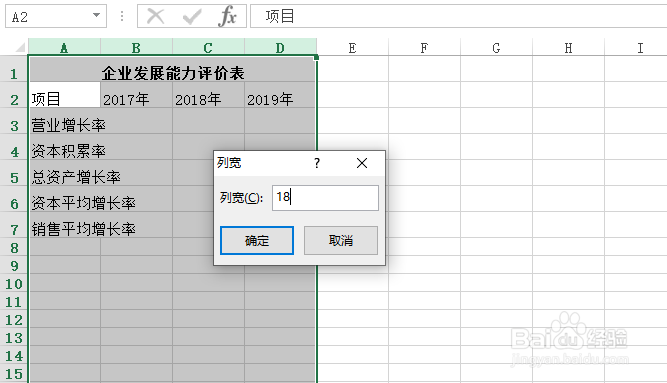Viewport: 667px width, 383px height.
Task: Select row 8 header
Action: point(14,247)
